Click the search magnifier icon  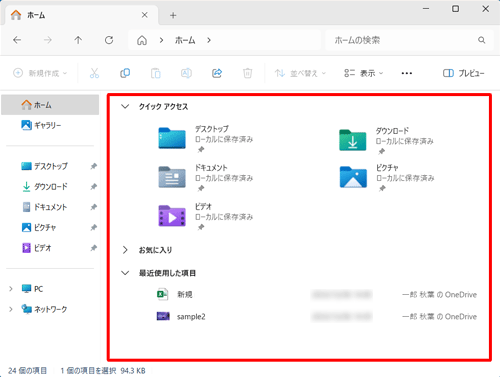point(482,40)
